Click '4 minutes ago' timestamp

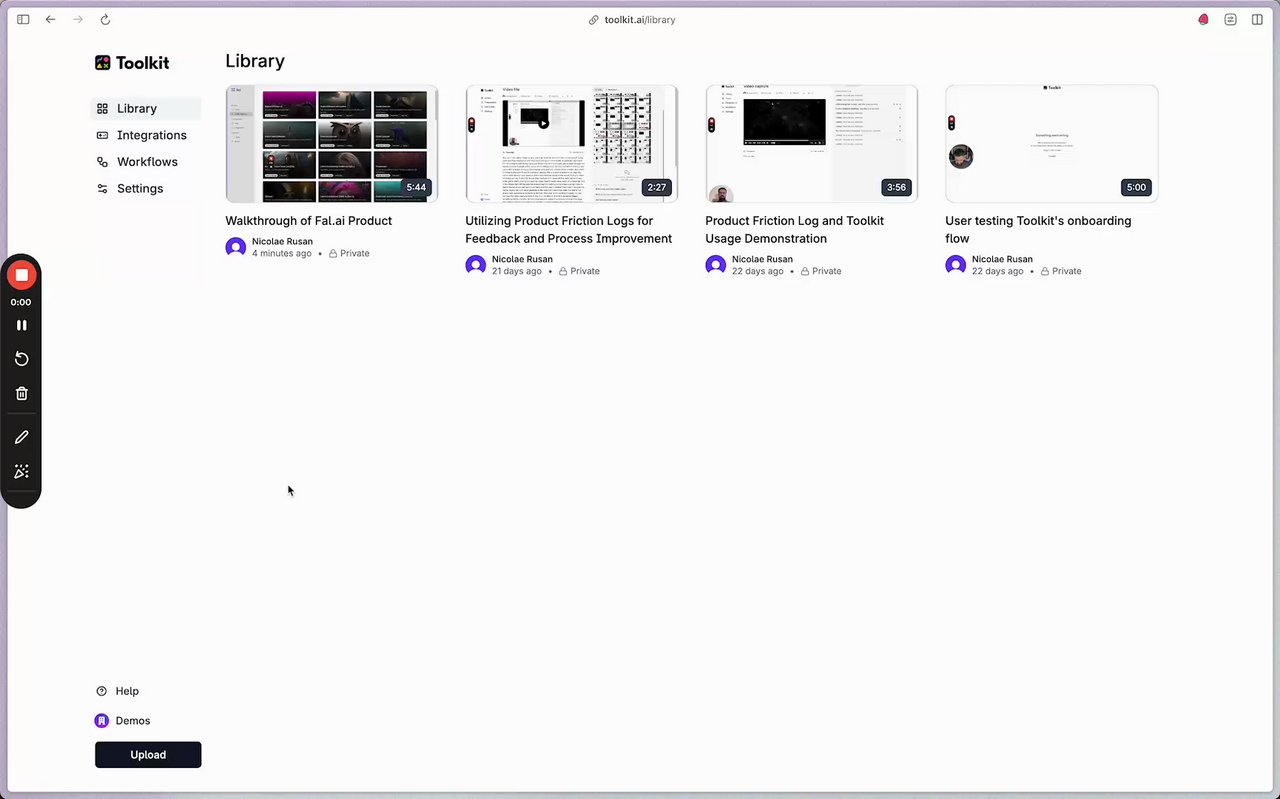tap(282, 254)
